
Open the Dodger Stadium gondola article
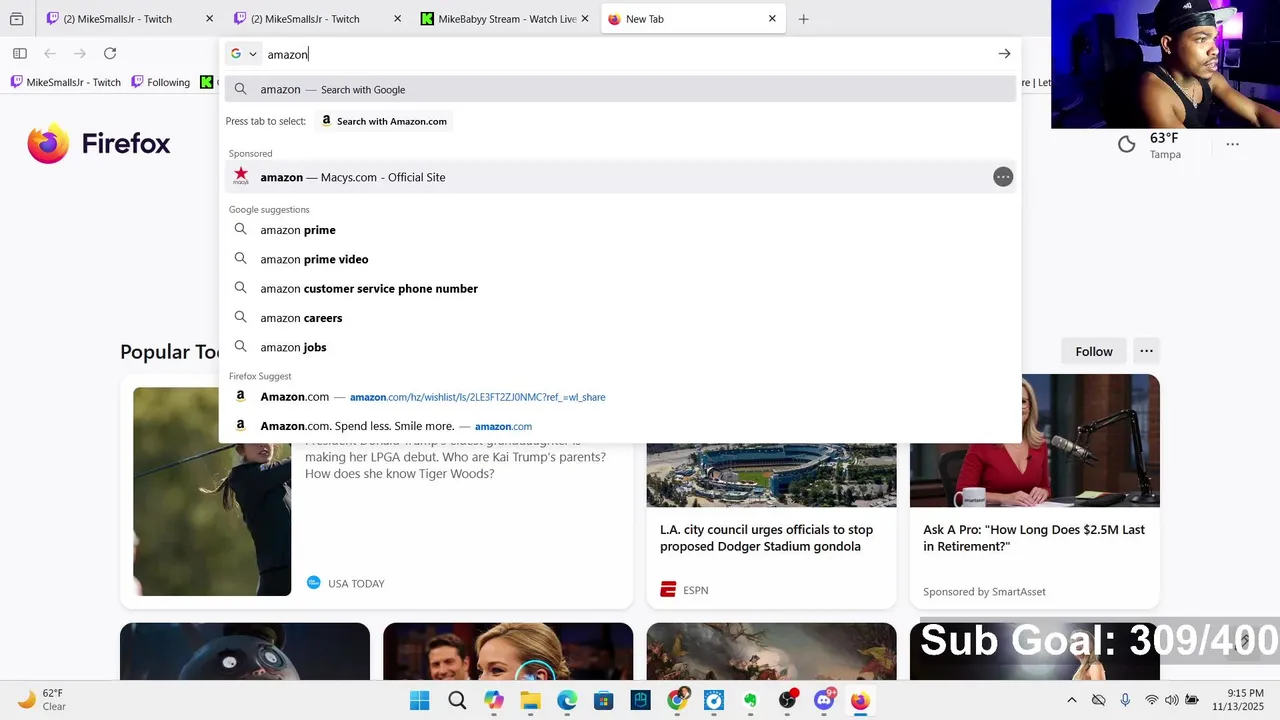coord(767,538)
